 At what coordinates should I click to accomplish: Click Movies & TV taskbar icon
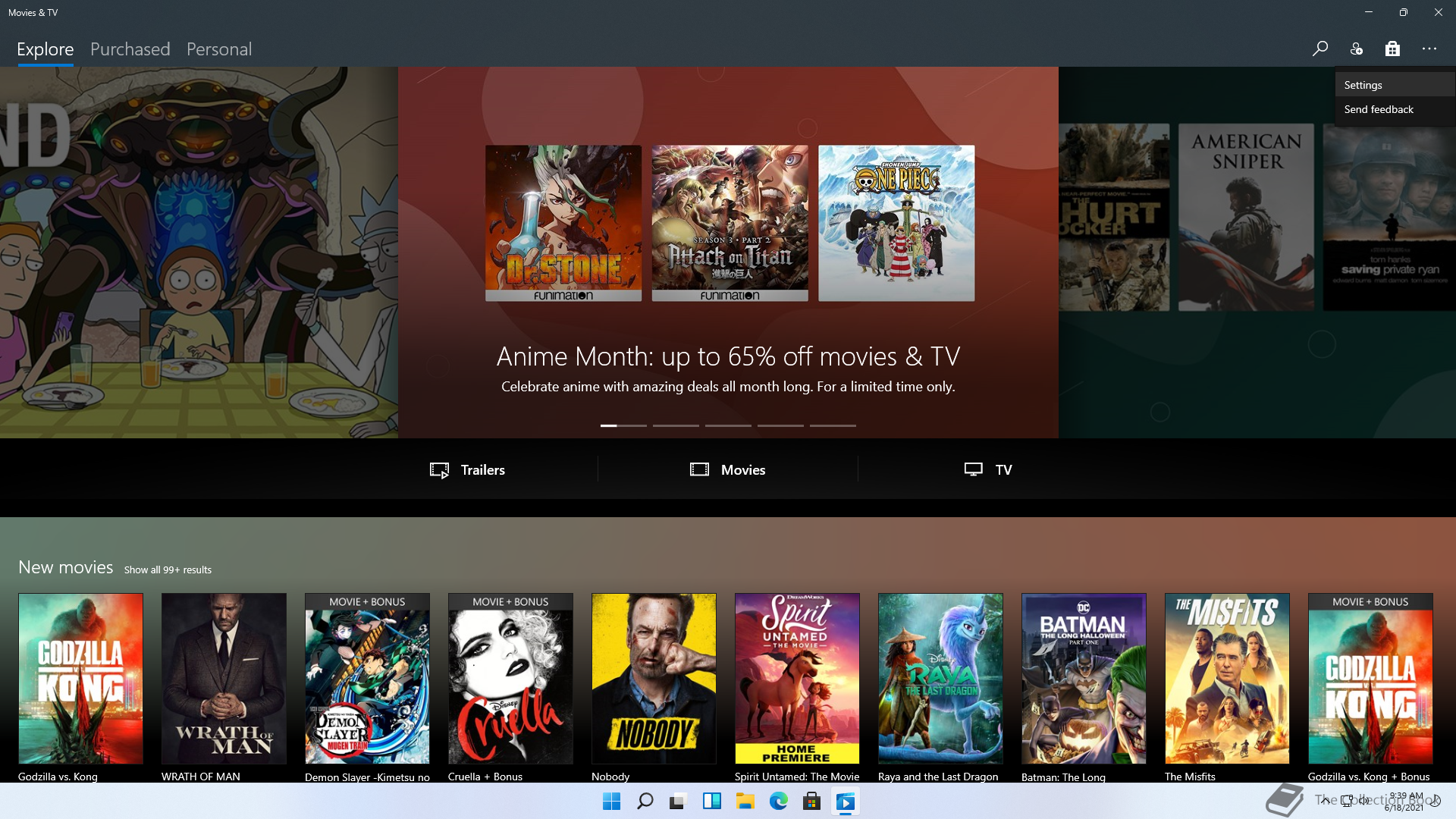[x=845, y=802]
